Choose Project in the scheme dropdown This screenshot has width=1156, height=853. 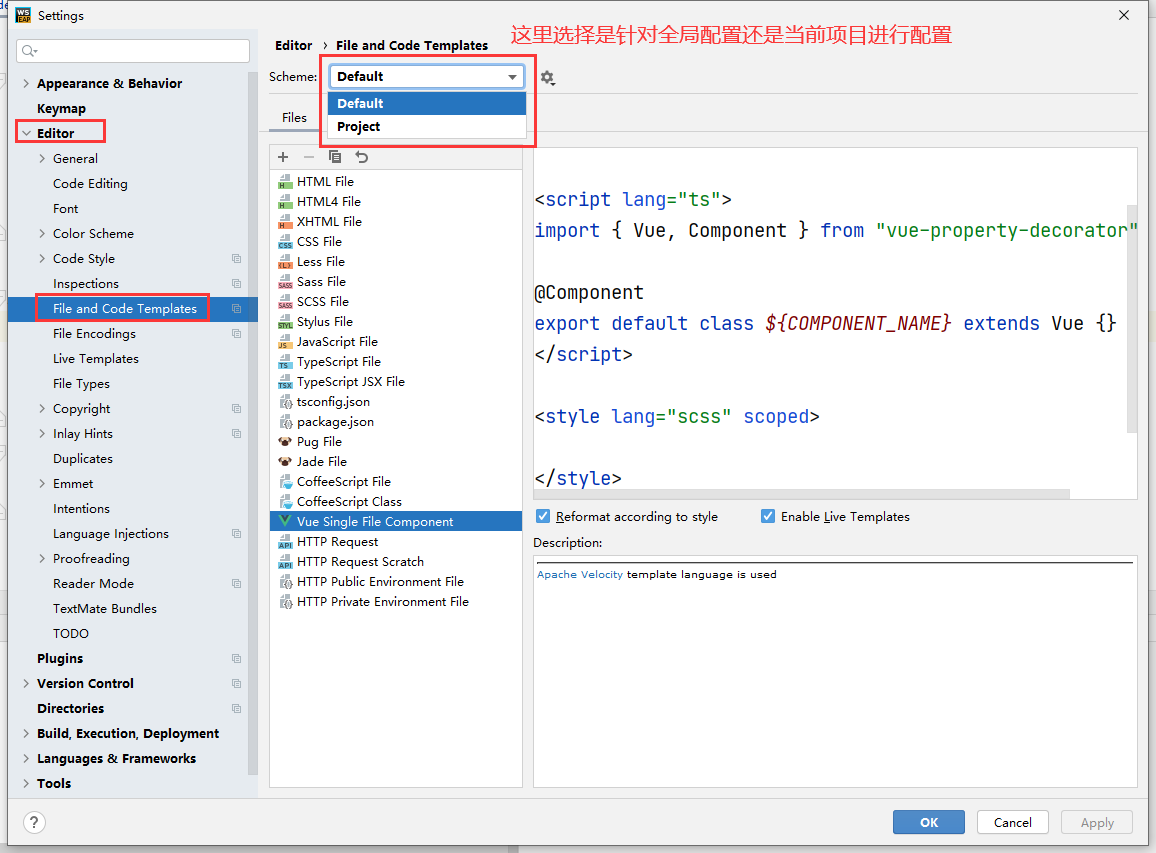pyautogui.click(x=359, y=127)
